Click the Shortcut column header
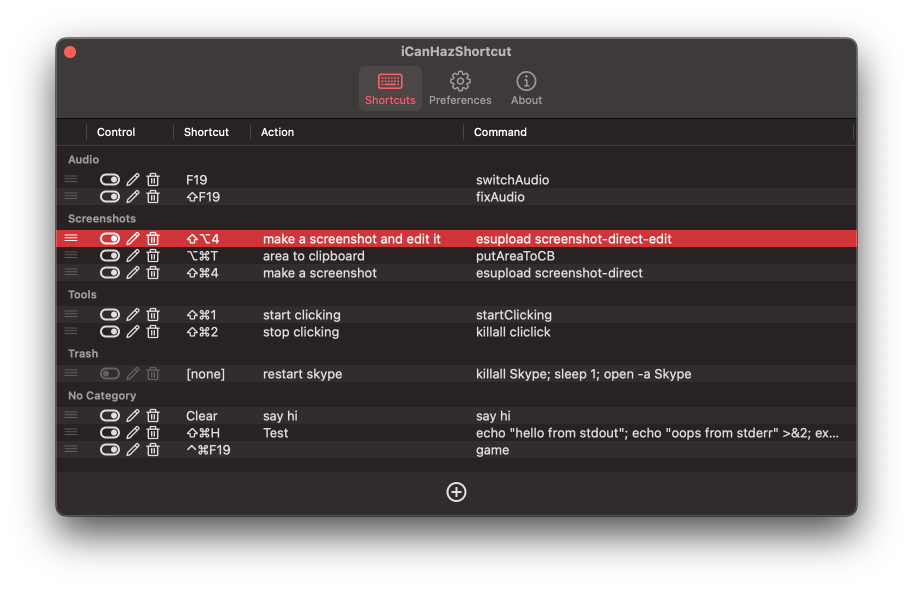The image size is (913, 590). click(206, 132)
